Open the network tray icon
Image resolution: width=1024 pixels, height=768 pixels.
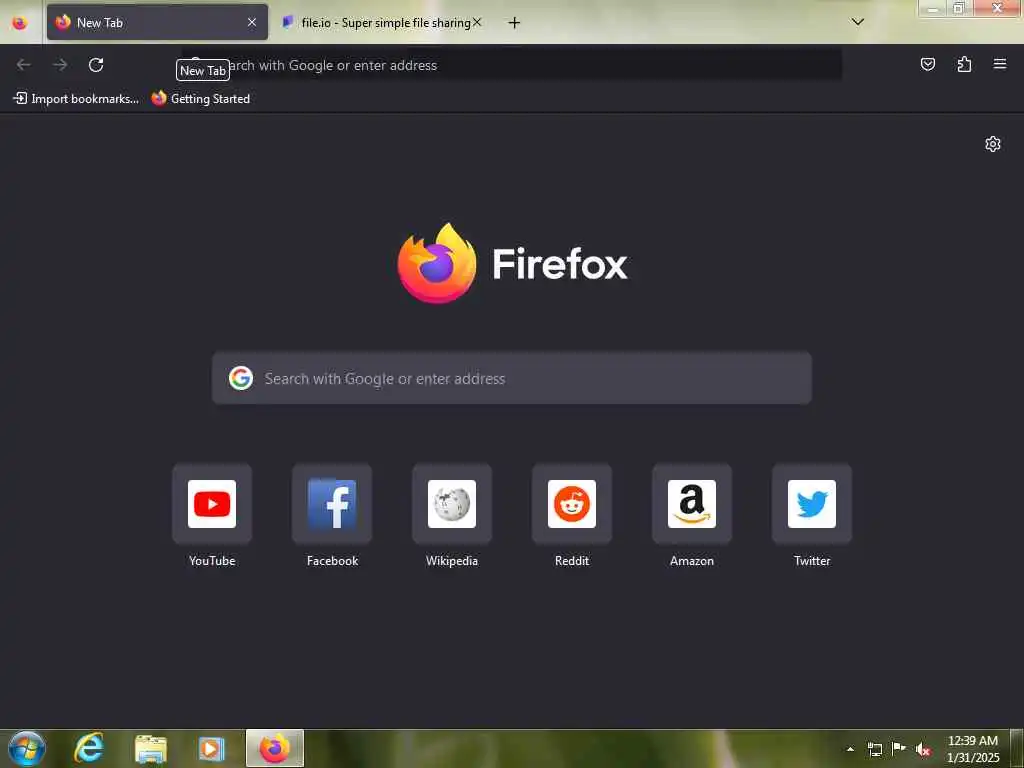(x=874, y=749)
